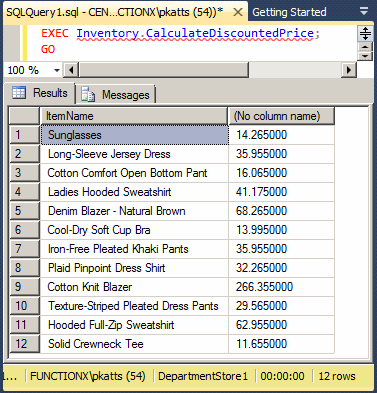
Task: Select the Cool-Dry Soft Cup Bra cell
Action: pyautogui.click(x=135, y=230)
